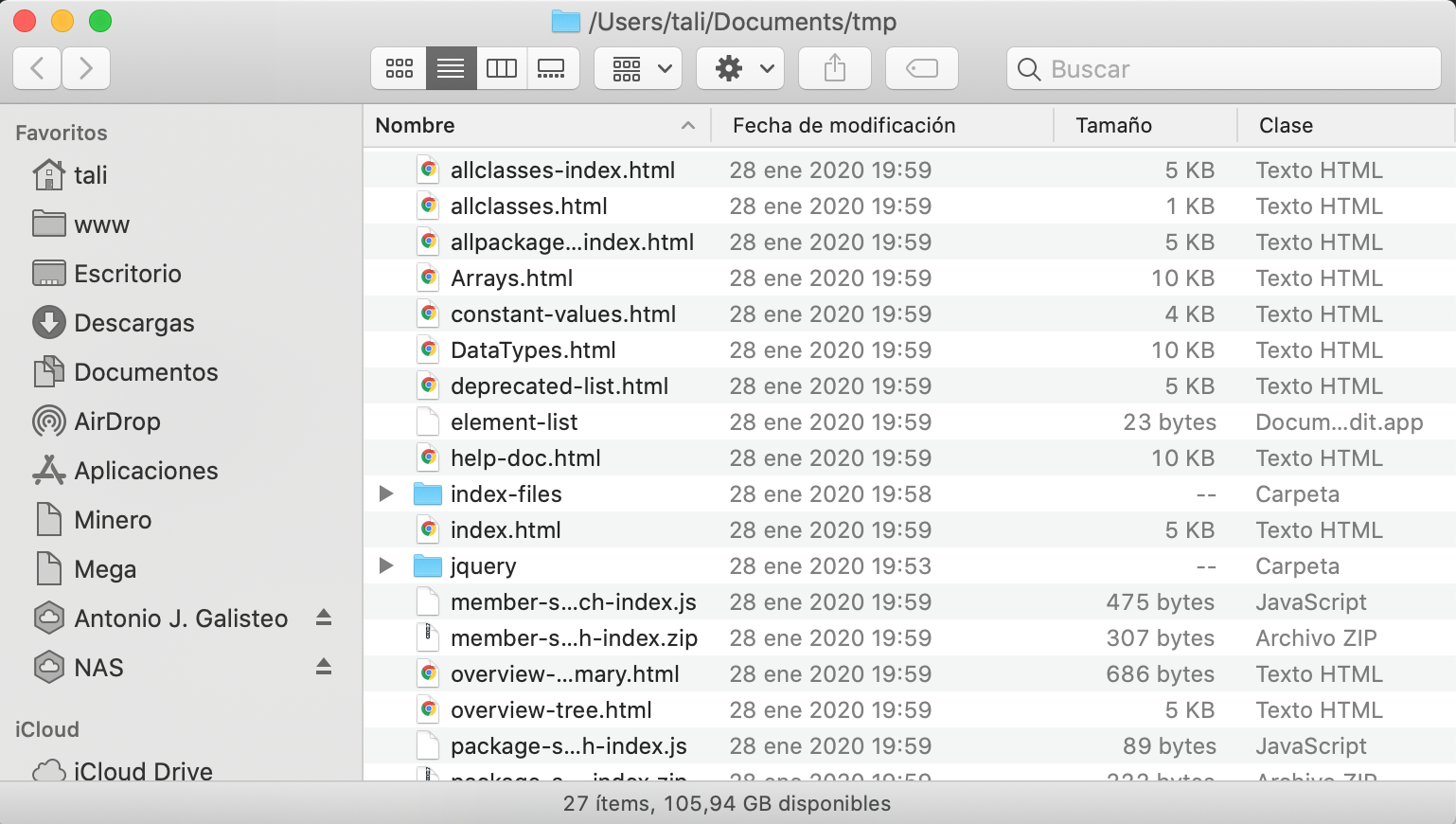The image size is (1456, 824).
Task: Open the action gear menu
Action: click(x=740, y=67)
